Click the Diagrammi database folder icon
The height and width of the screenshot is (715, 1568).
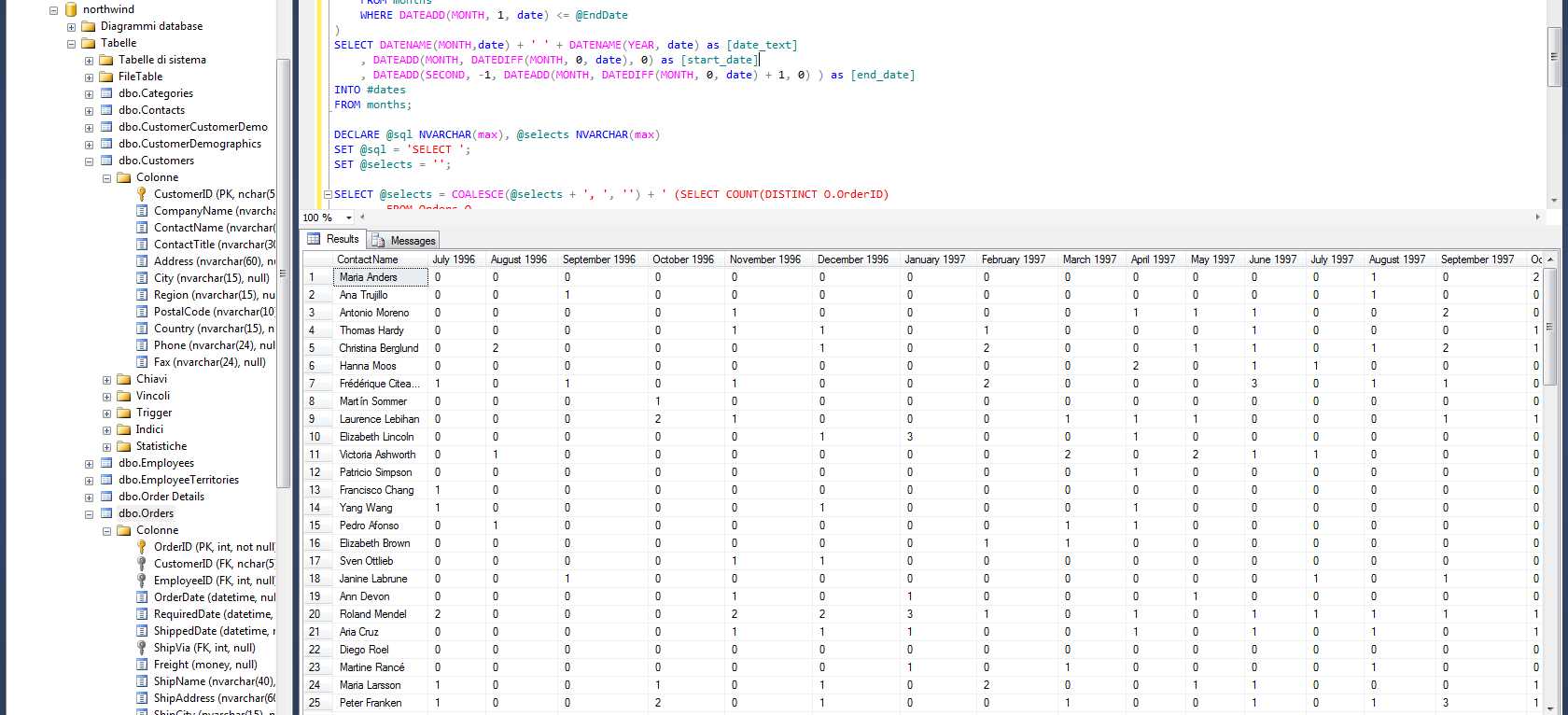[89, 26]
